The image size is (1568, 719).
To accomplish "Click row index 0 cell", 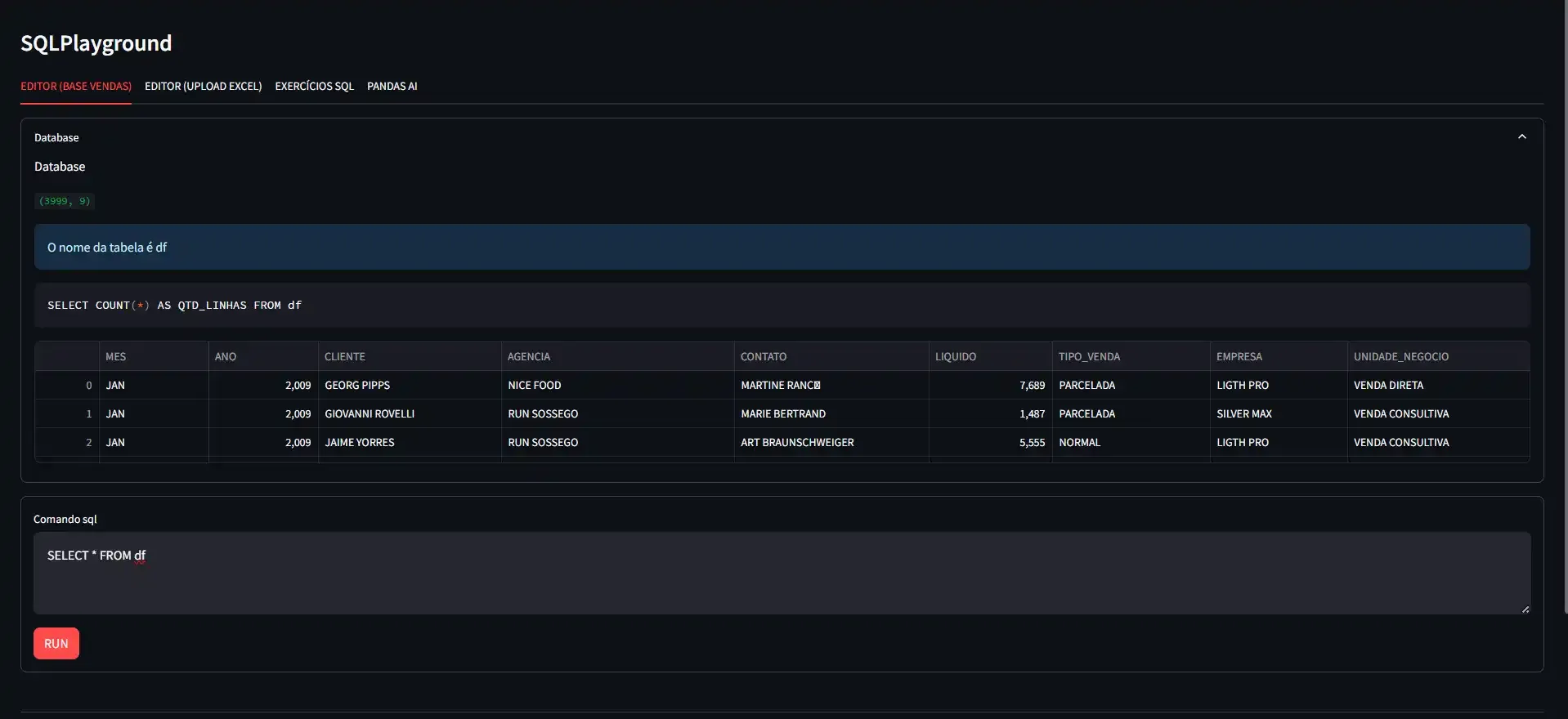I will (67, 385).
